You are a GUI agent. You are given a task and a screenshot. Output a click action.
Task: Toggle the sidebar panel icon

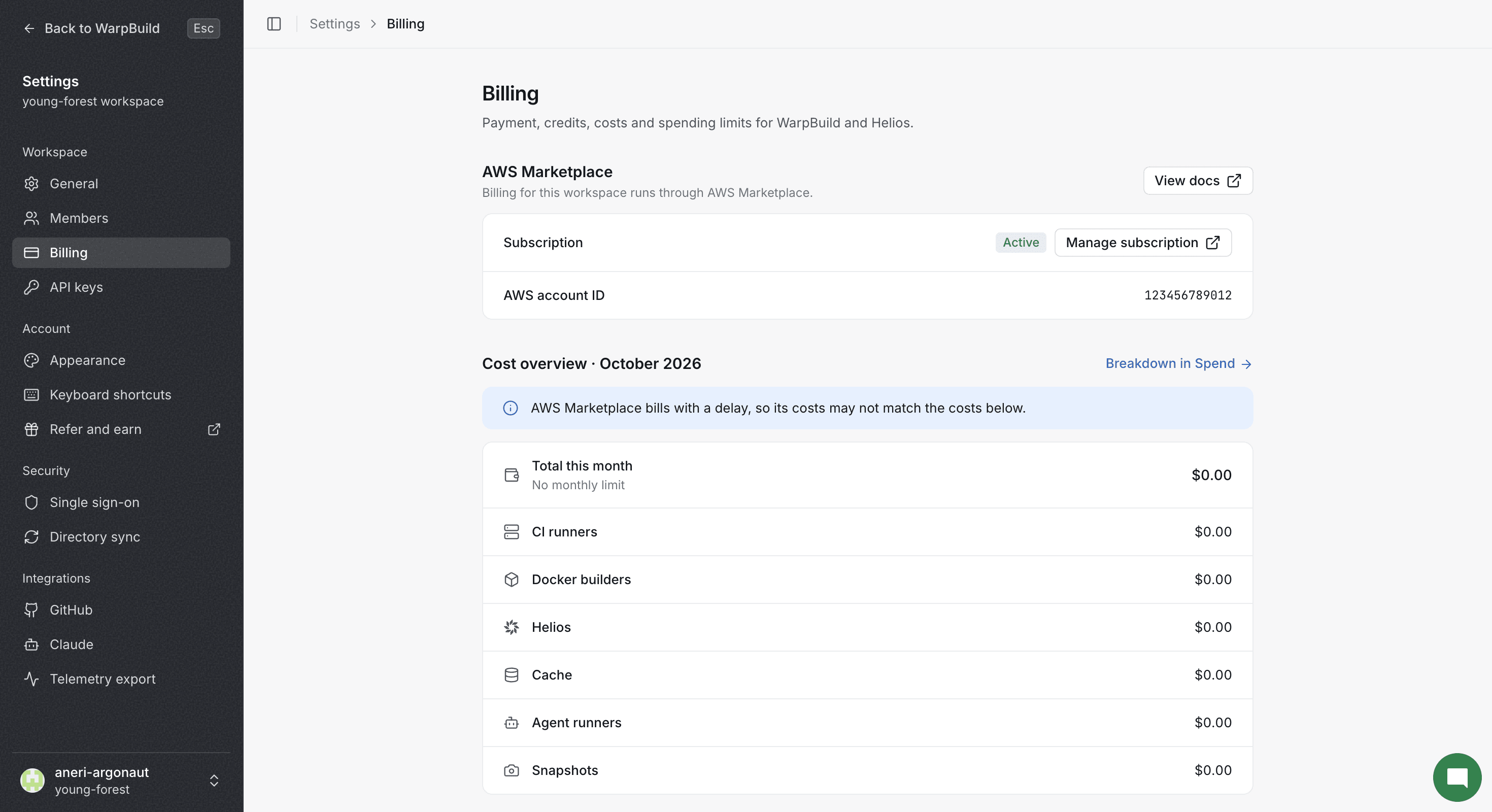click(274, 24)
